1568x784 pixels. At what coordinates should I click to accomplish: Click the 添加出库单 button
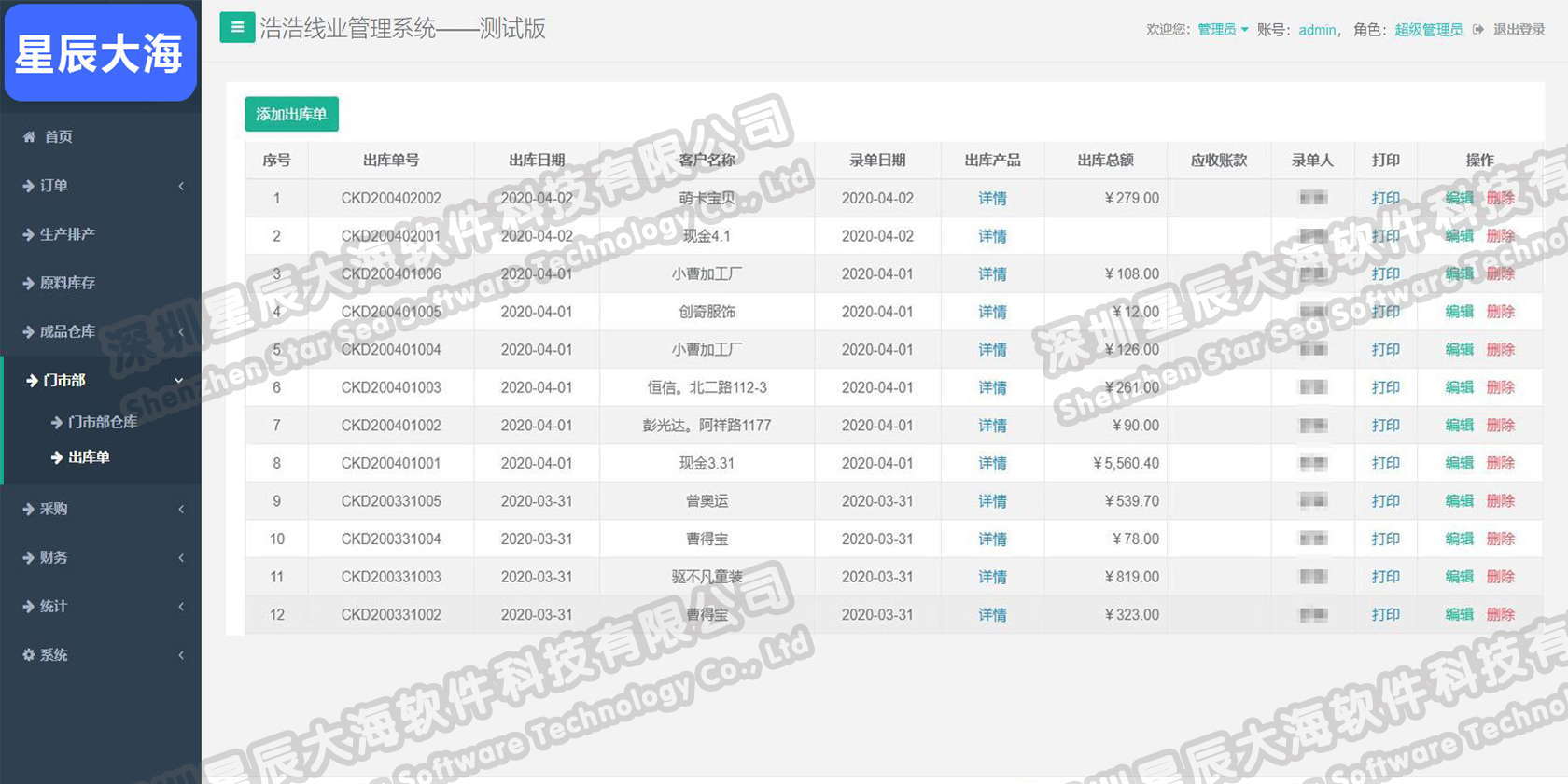[x=291, y=114]
